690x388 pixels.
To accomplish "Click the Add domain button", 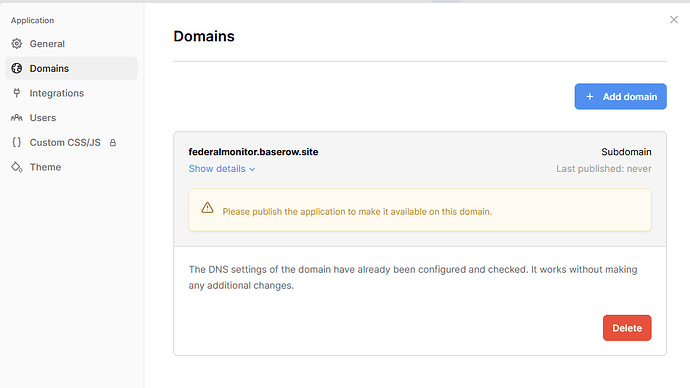I will 620,96.
